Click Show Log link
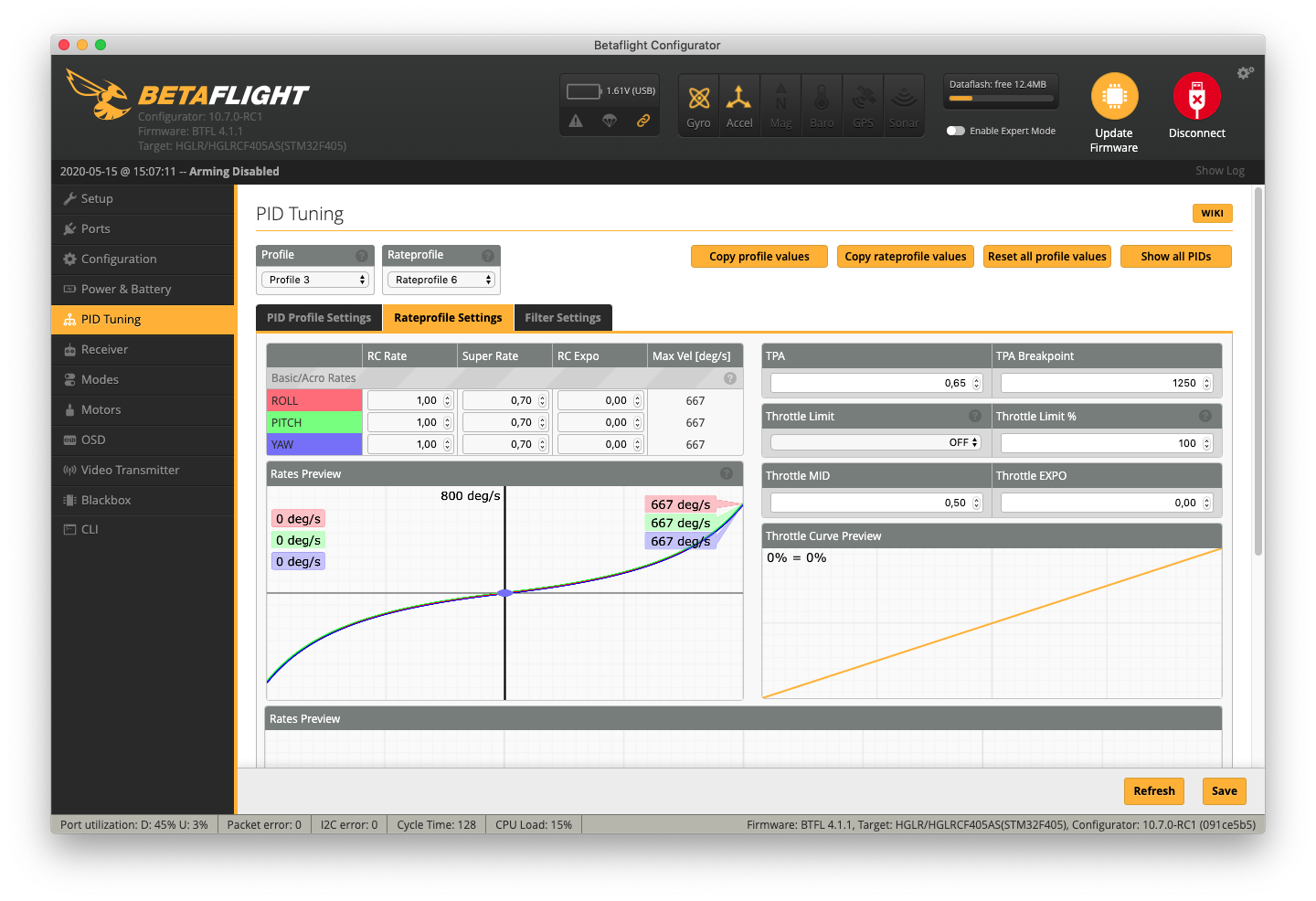 [1220, 171]
